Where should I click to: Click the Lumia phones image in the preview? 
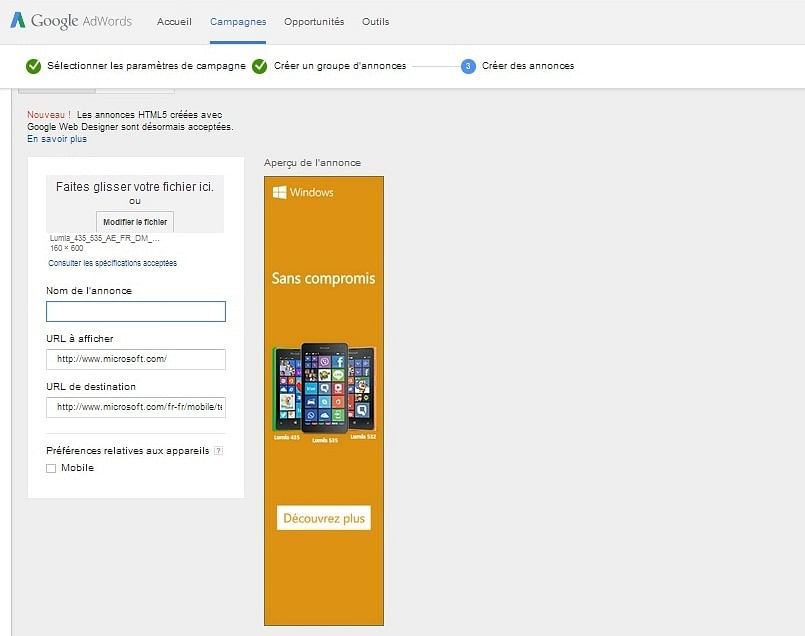pos(324,390)
